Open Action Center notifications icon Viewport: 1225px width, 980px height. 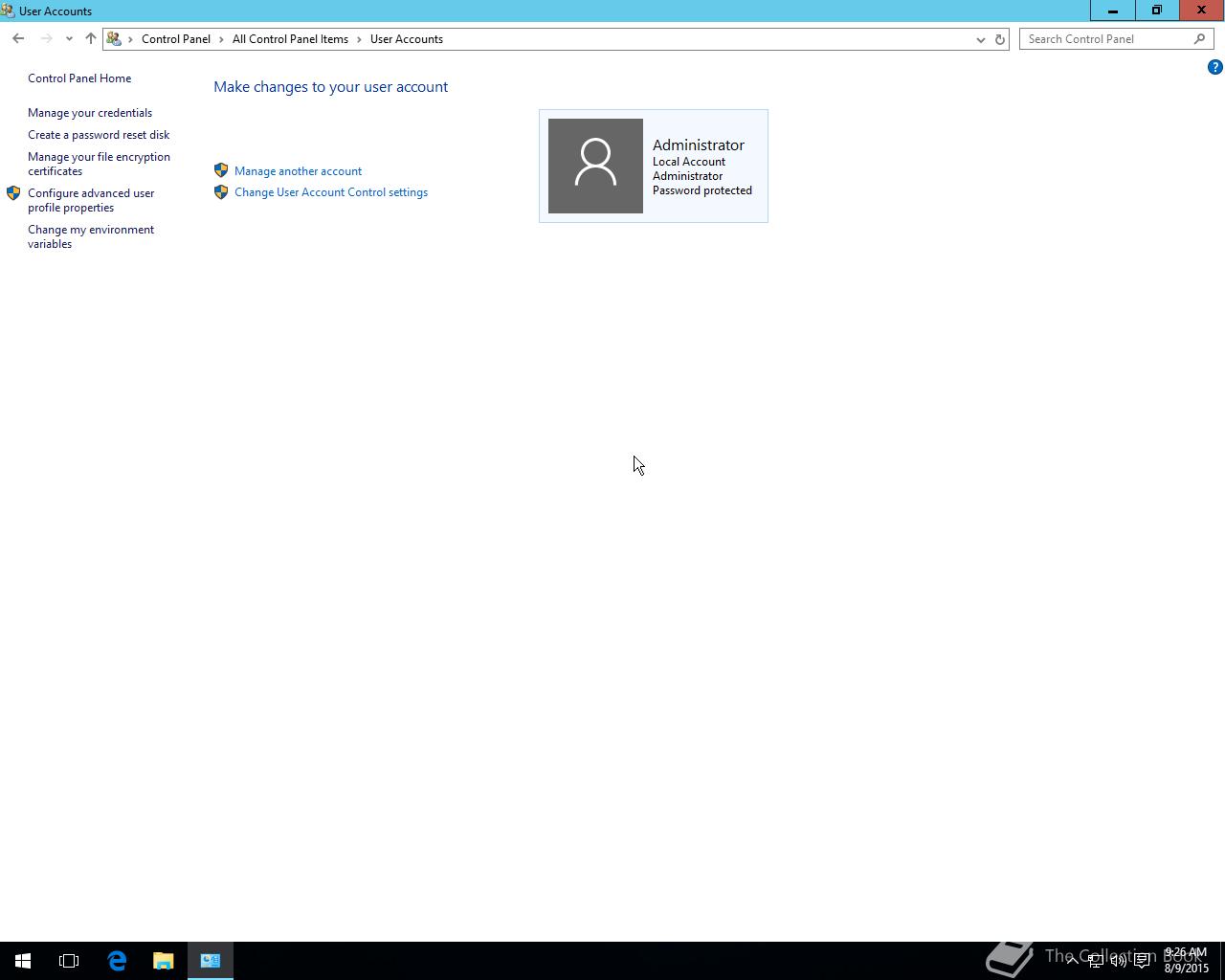coord(1142,961)
